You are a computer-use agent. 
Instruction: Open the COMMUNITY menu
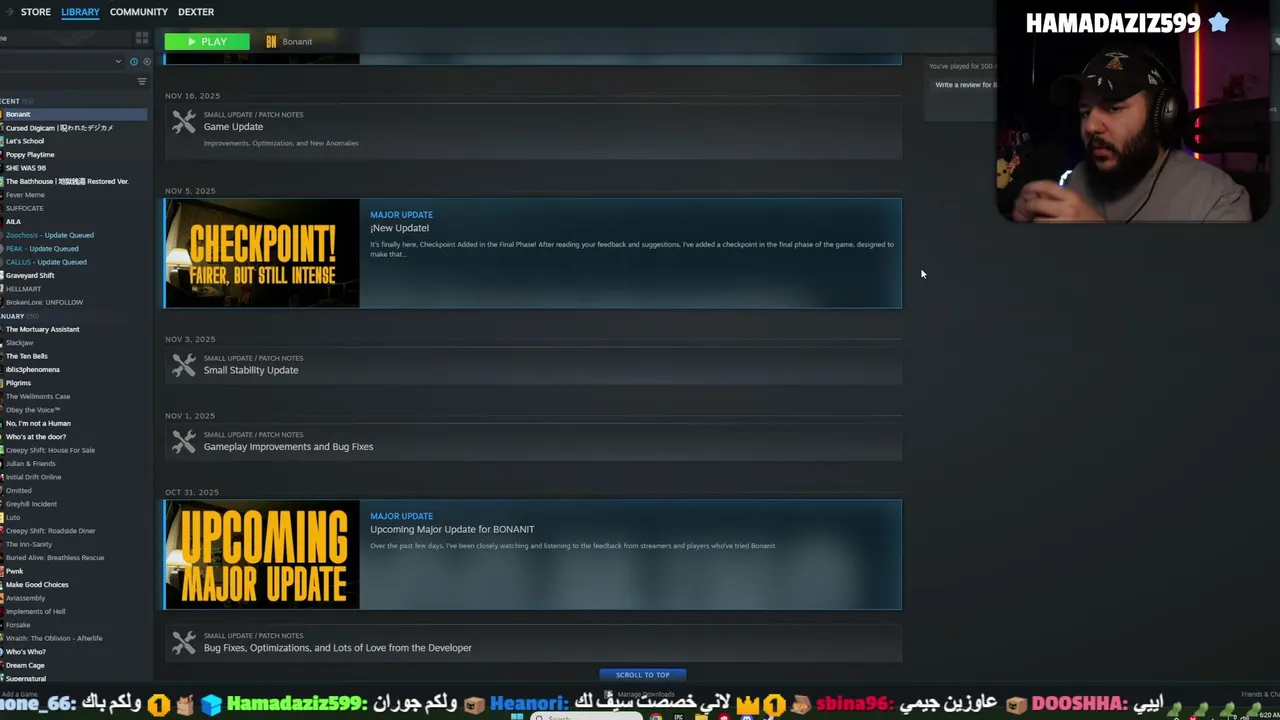pyautogui.click(x=139, y=12)
